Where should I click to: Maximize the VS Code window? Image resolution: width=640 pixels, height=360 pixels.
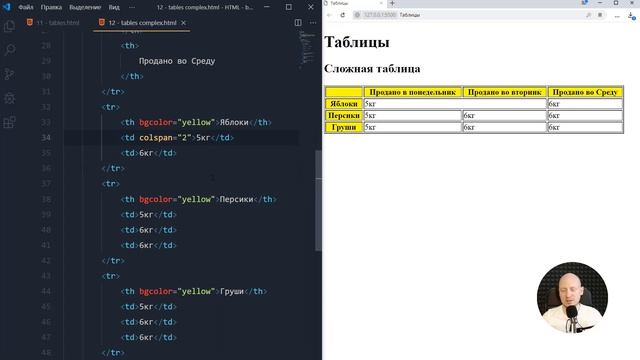click(x=289, y=7)
